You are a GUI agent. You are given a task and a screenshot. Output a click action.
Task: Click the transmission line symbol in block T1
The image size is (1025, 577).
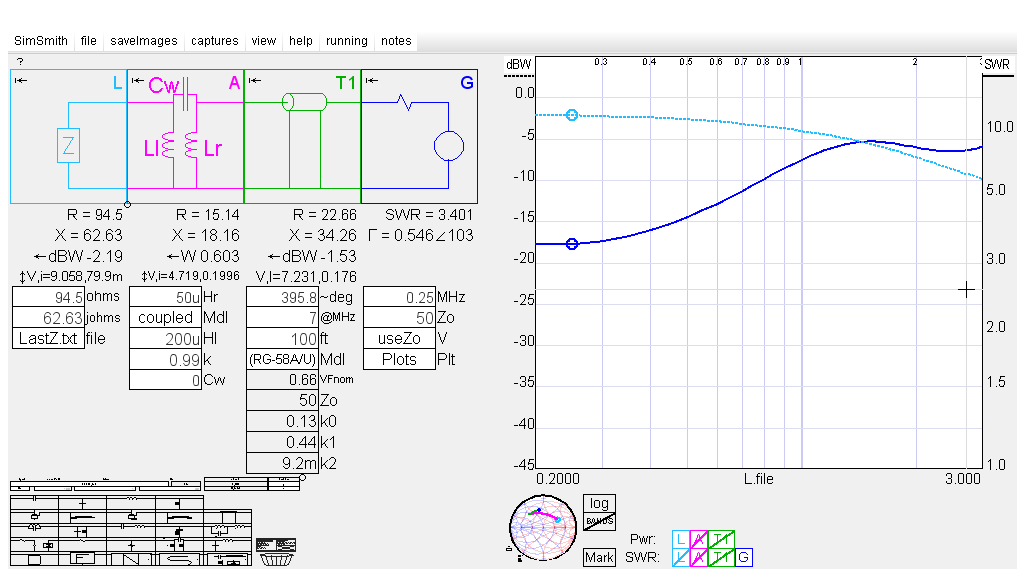(304, 102)
